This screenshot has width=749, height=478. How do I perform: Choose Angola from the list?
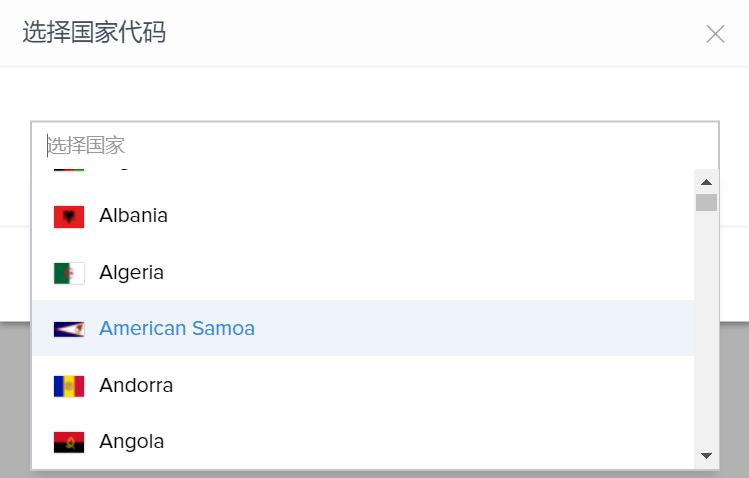(131, 442)
